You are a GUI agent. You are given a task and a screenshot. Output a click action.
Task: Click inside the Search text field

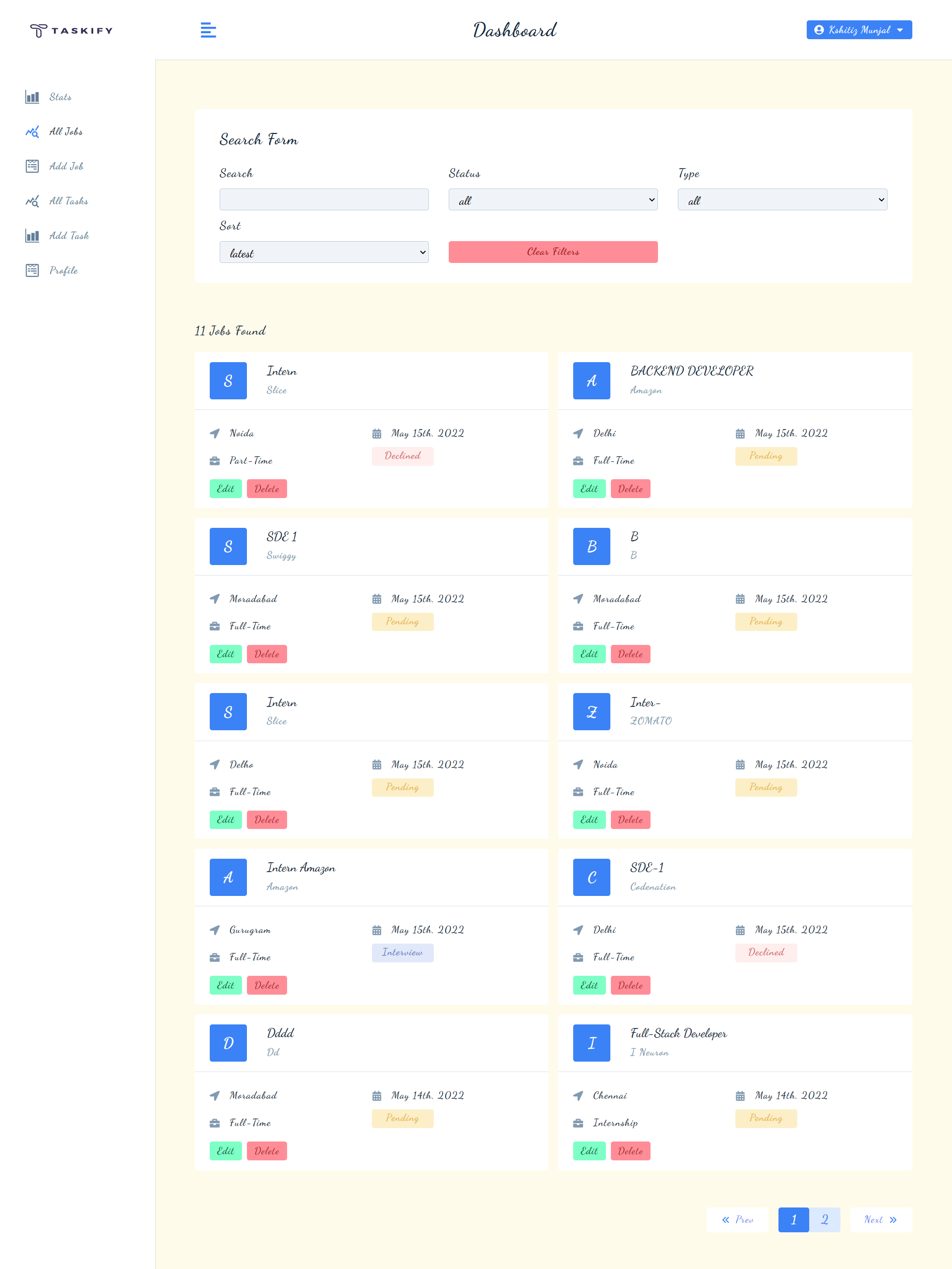point(323,199)
